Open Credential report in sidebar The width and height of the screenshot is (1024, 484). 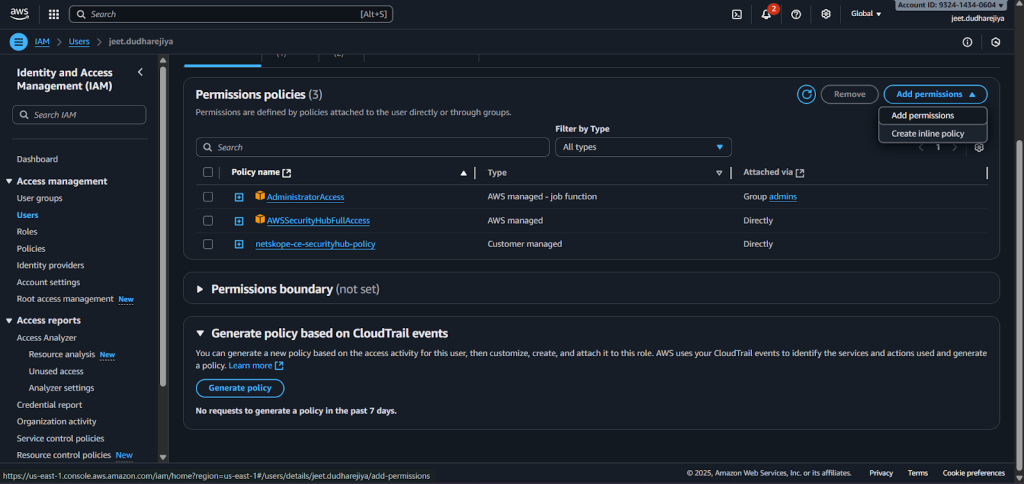coord(50,405)
